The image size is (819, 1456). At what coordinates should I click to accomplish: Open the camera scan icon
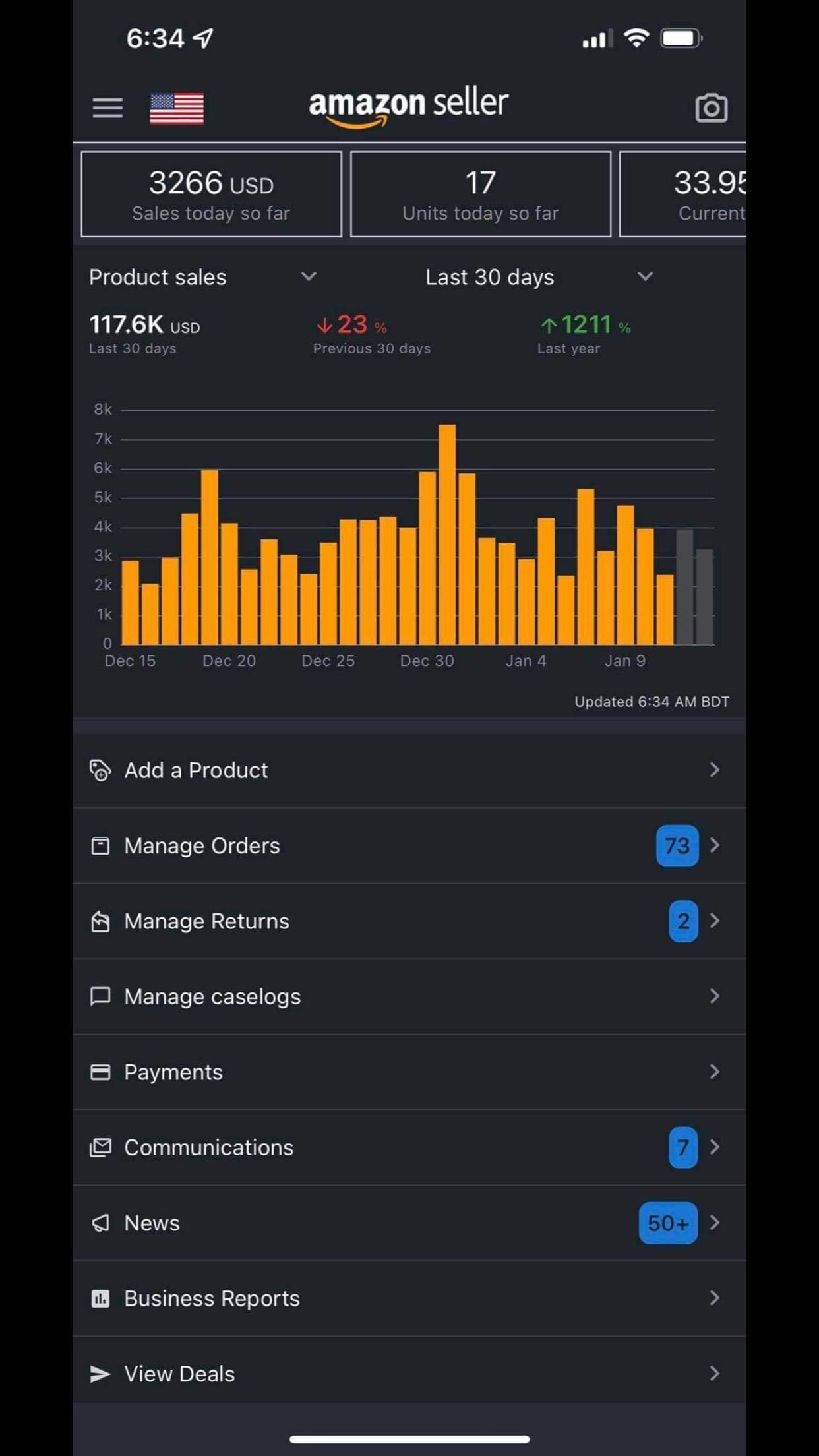711,108
